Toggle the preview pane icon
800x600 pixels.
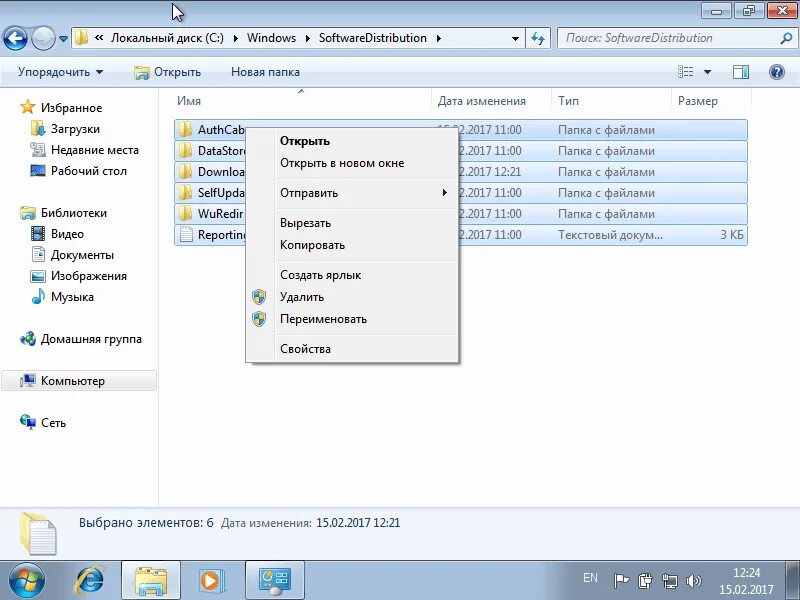coord(741,72)
